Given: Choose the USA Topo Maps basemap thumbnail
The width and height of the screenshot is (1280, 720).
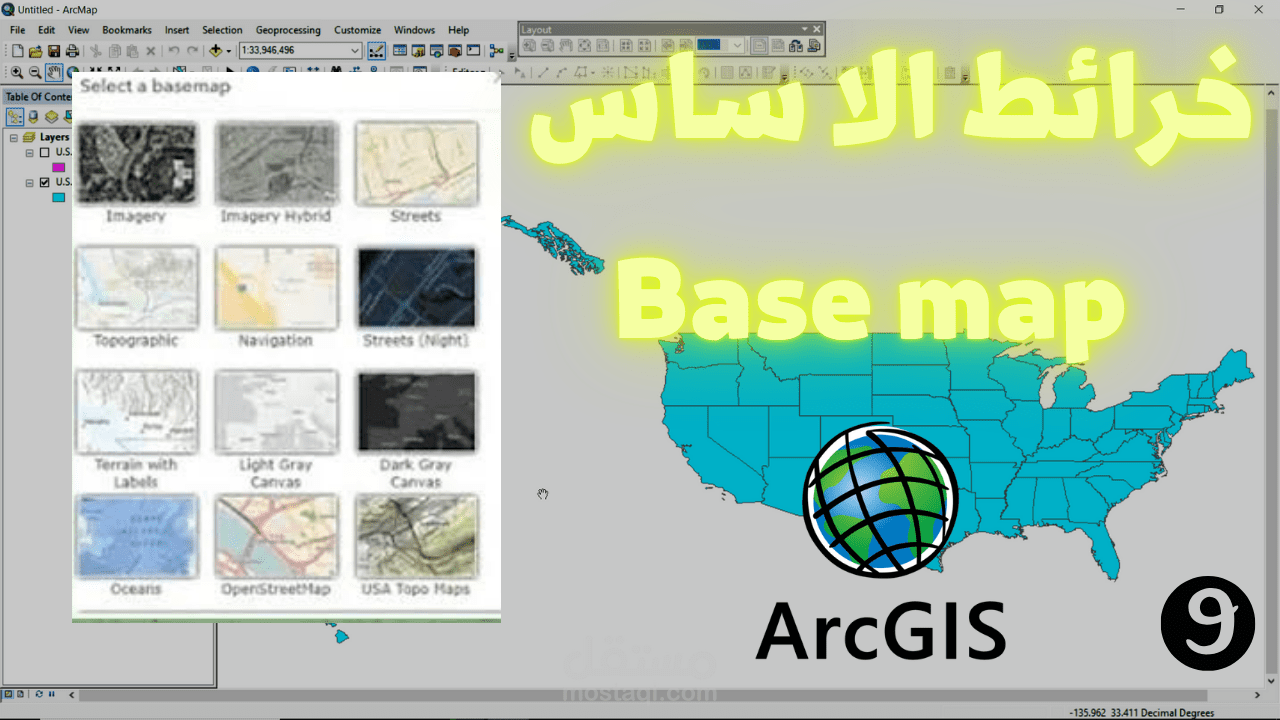Looking at the screenshot, I should [x=416, y=536].
